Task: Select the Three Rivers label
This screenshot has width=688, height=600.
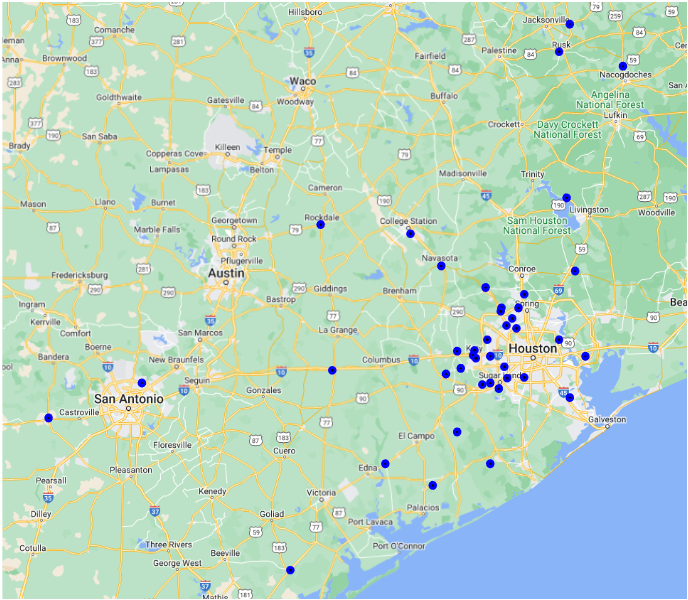Action: (x=168, y=544)
